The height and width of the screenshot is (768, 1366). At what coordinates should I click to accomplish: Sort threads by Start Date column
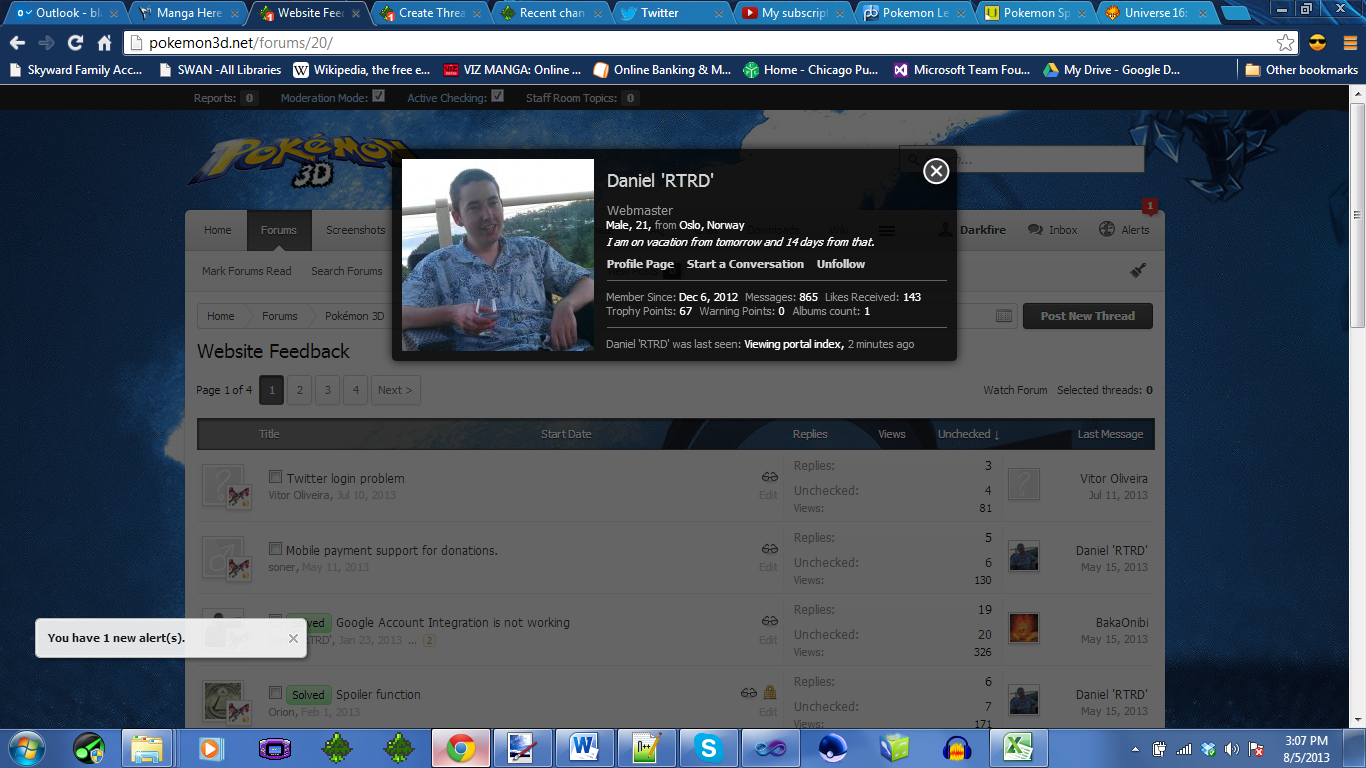click(x=566, y=434)
